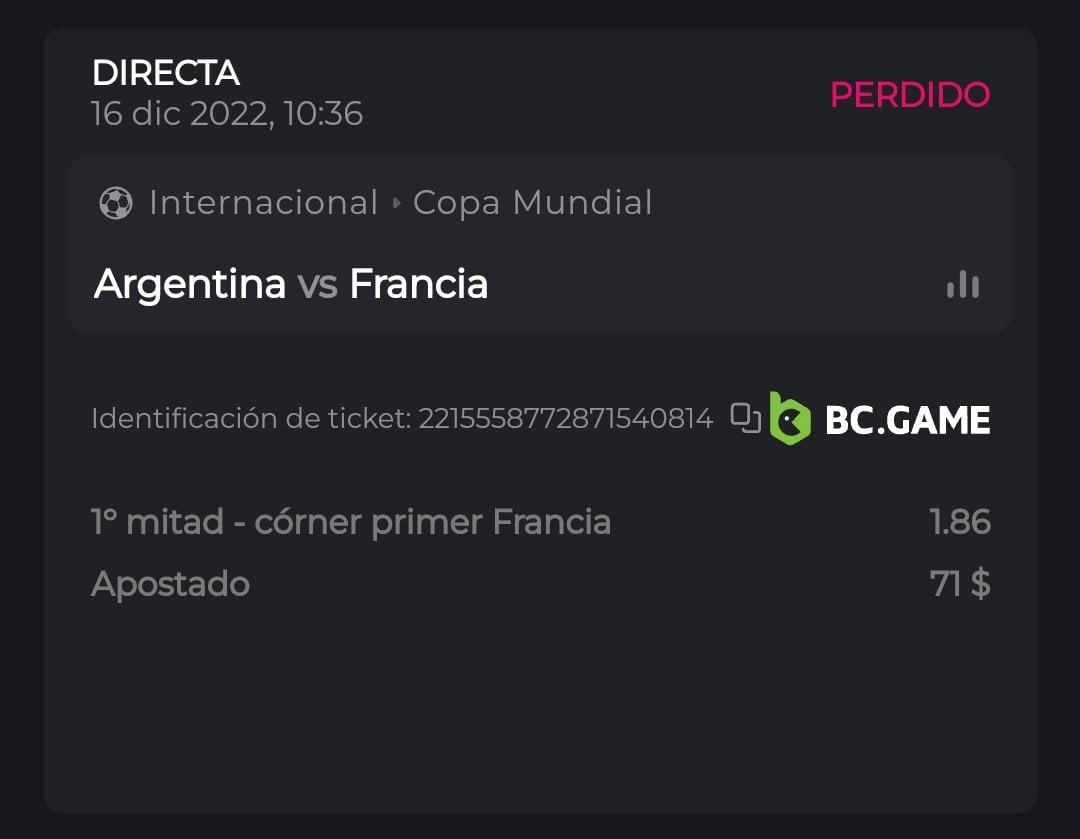Image resolution: width=1080 pixels, height=839 pixels.
Task: Click the 1.86 odds value
Action: [959, 522]
